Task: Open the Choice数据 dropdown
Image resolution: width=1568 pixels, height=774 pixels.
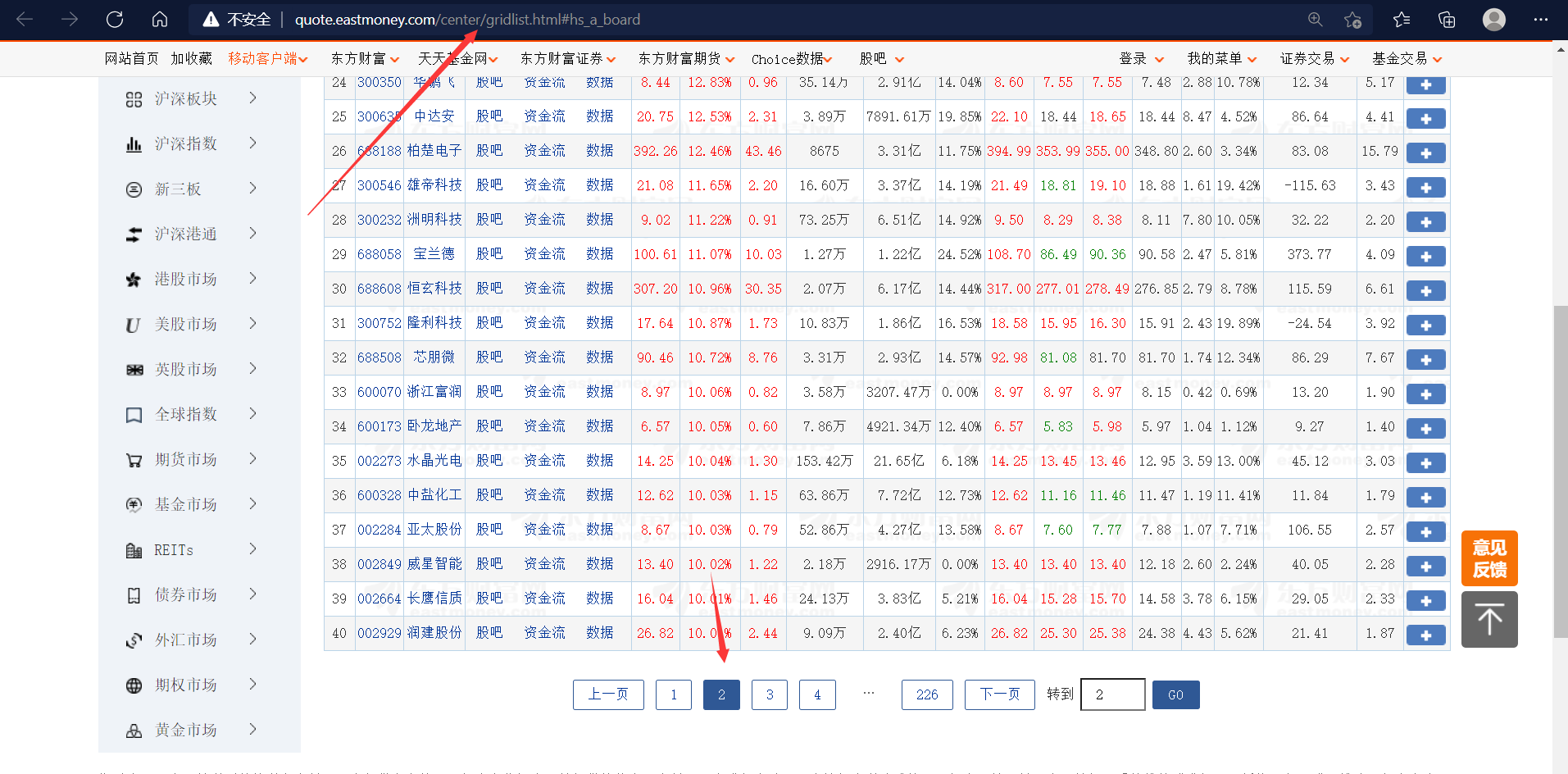Action: [x=792, y=59]
